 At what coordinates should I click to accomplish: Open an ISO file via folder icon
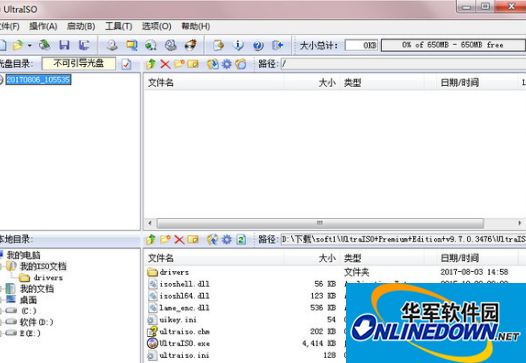[18, 45]
